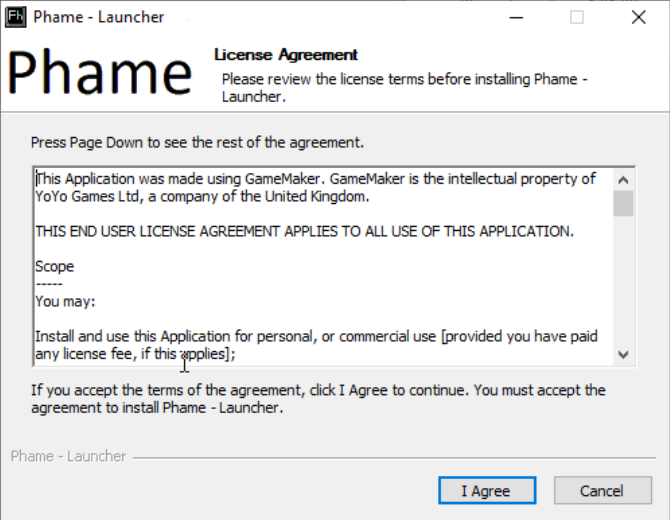Click the disabled maximize window button
This screenshot has width=670, height=520.
pyautogui.click(x=577, y=18)
